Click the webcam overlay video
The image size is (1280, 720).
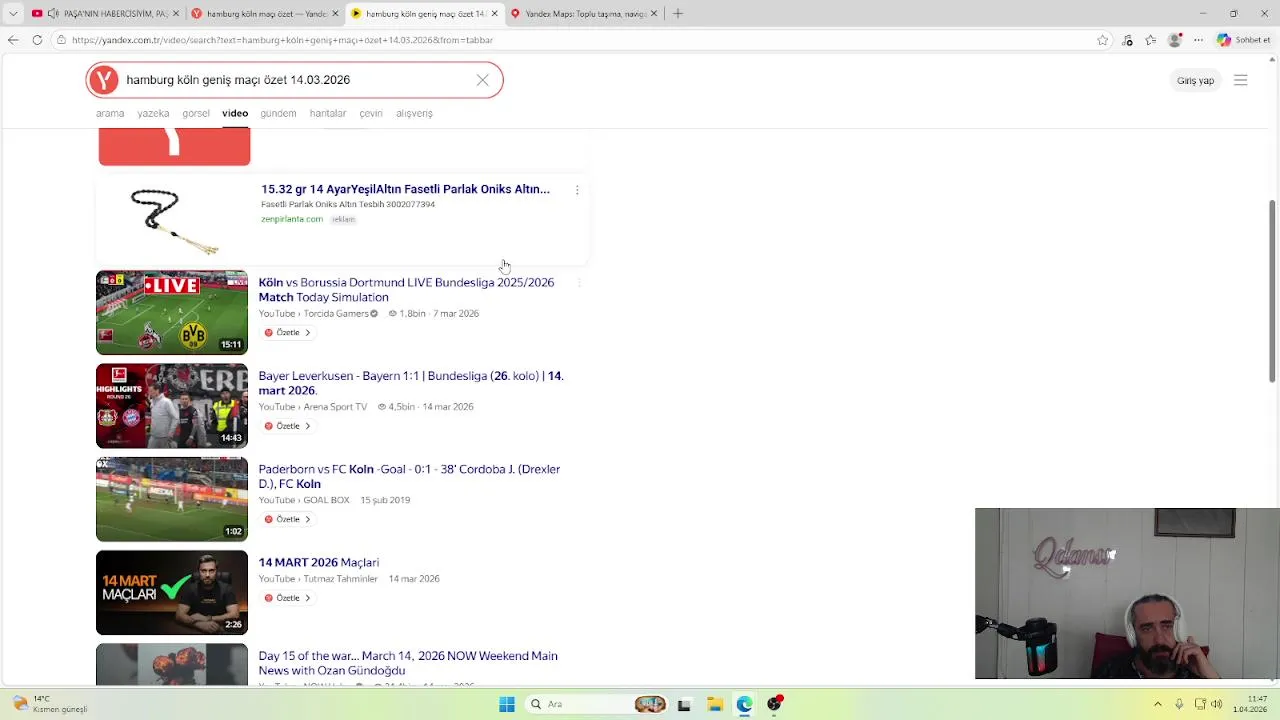(1127, 594)
